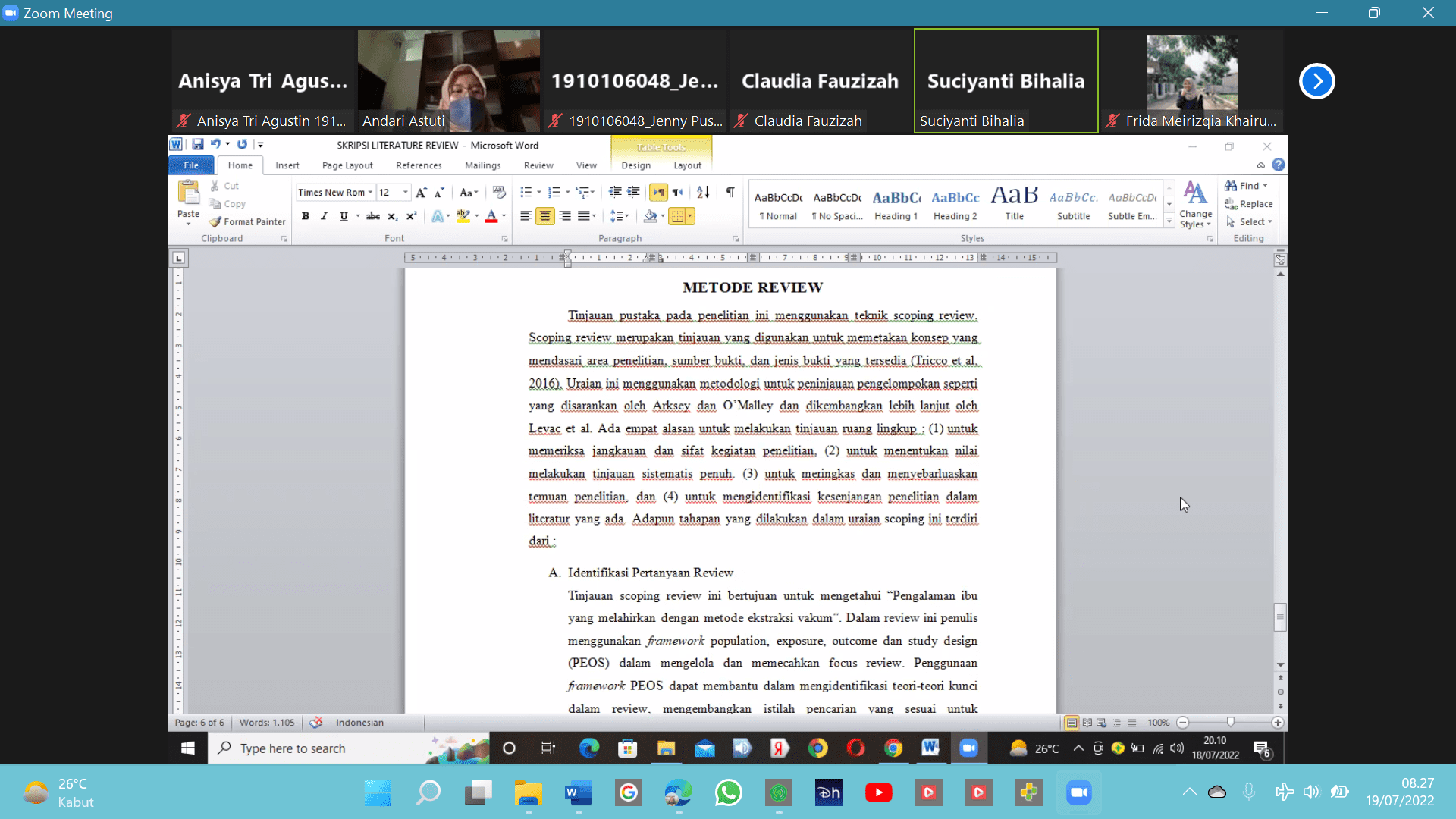Click the vertical scrollbar thumb in Word
1456x819 pixels.
(x=1280, y=617)
